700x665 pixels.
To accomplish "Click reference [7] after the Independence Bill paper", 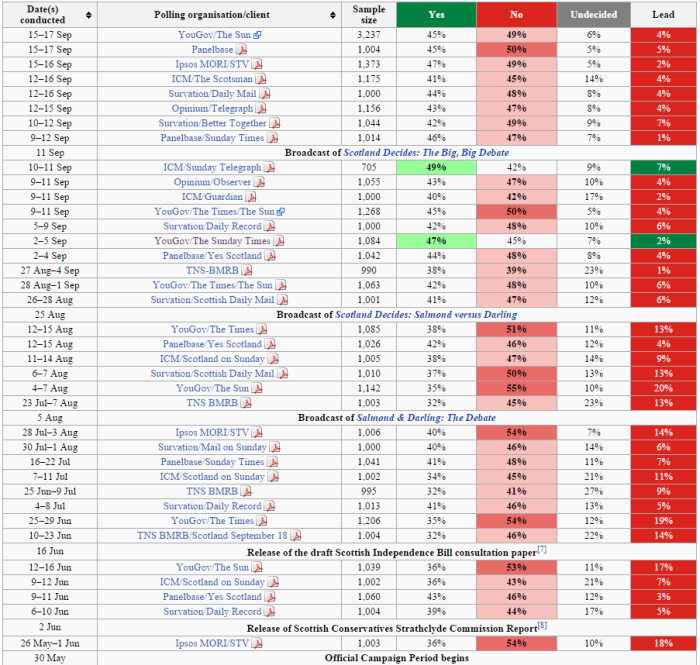I will pos(541,550).
